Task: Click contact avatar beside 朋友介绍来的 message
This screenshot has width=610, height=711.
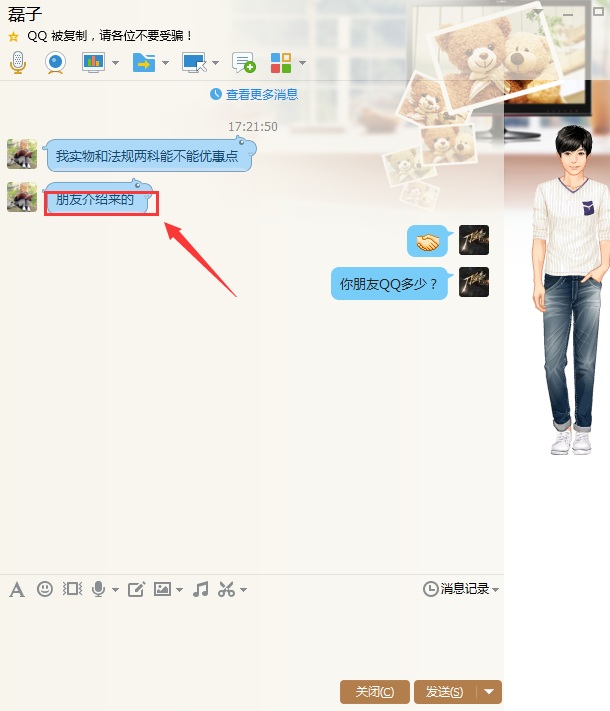Action: point(22,197)
